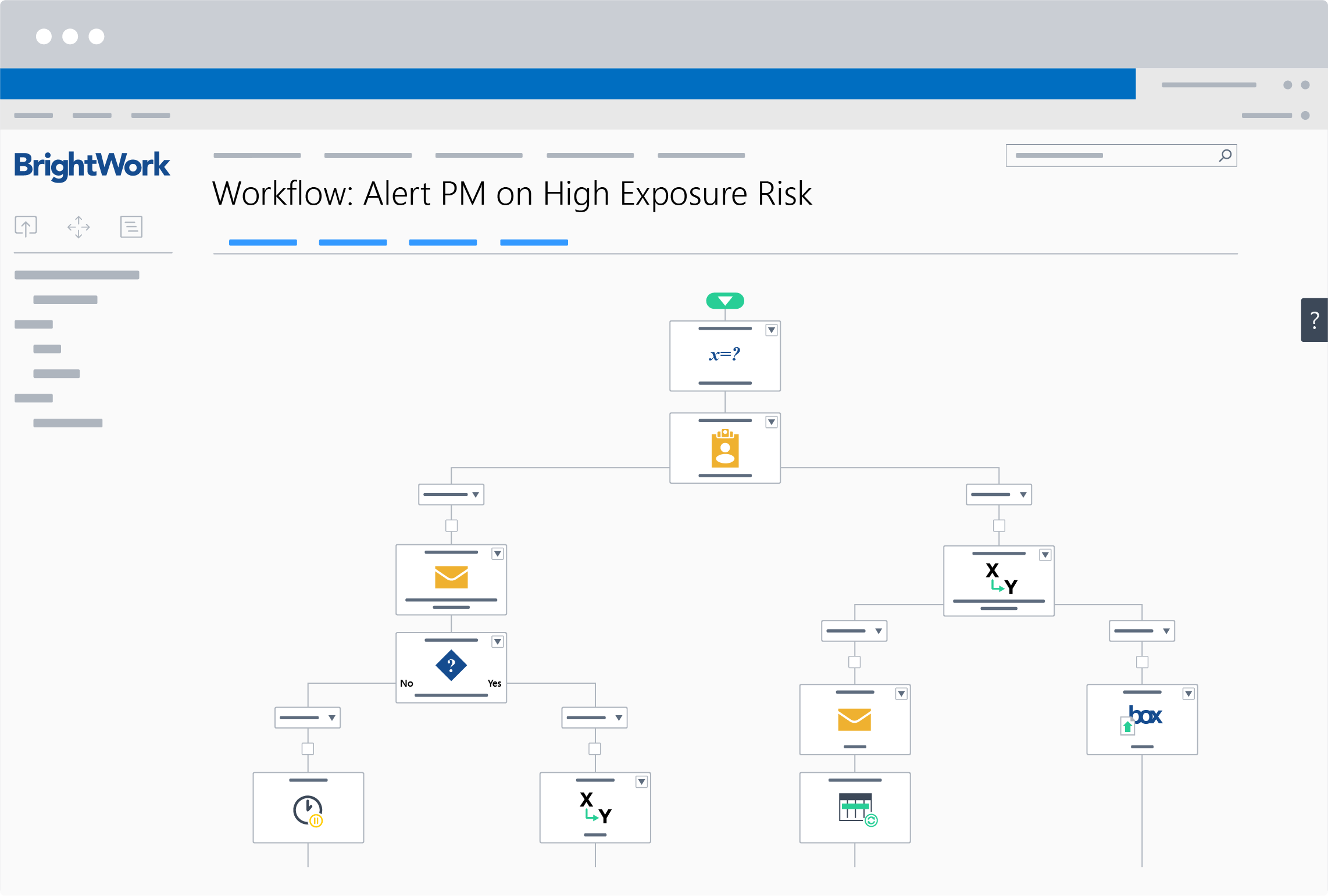The width and height of the screenshot is (1328, 896).
Task: Click the move arrows icon in sidebar
Action: click(x=78, y=227)
